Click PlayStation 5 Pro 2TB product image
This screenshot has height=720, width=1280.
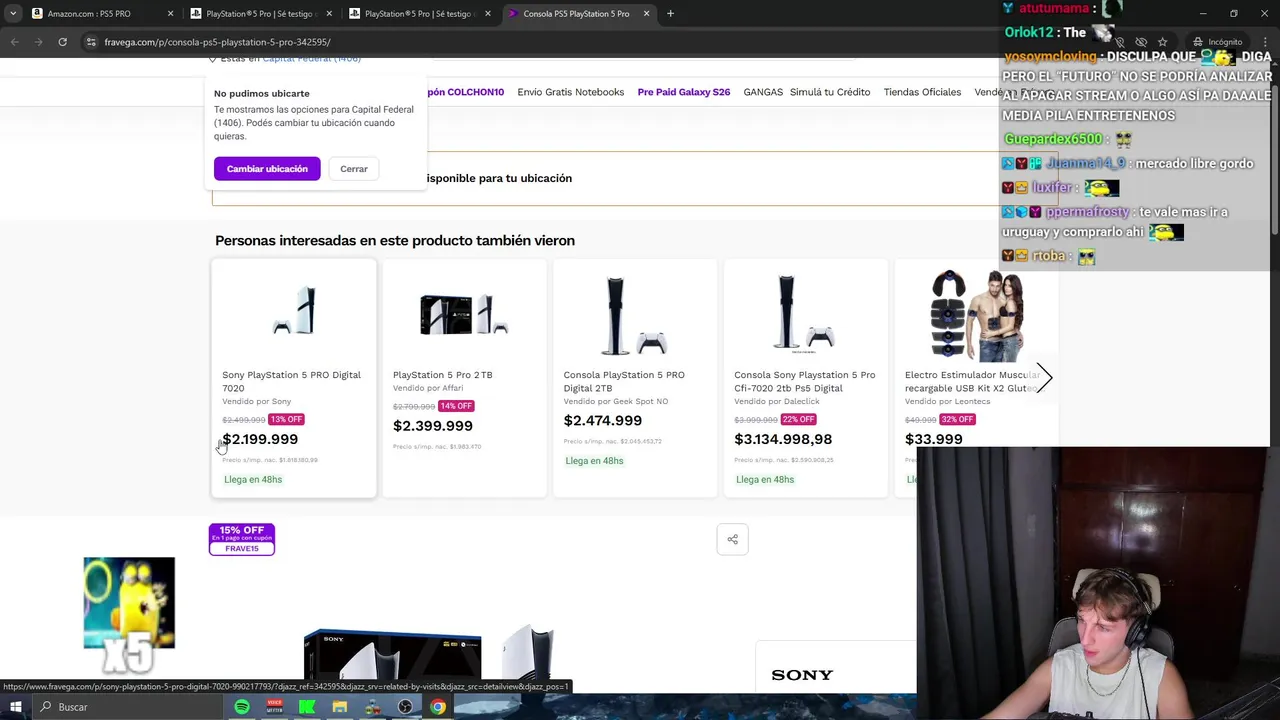[464, 315]
